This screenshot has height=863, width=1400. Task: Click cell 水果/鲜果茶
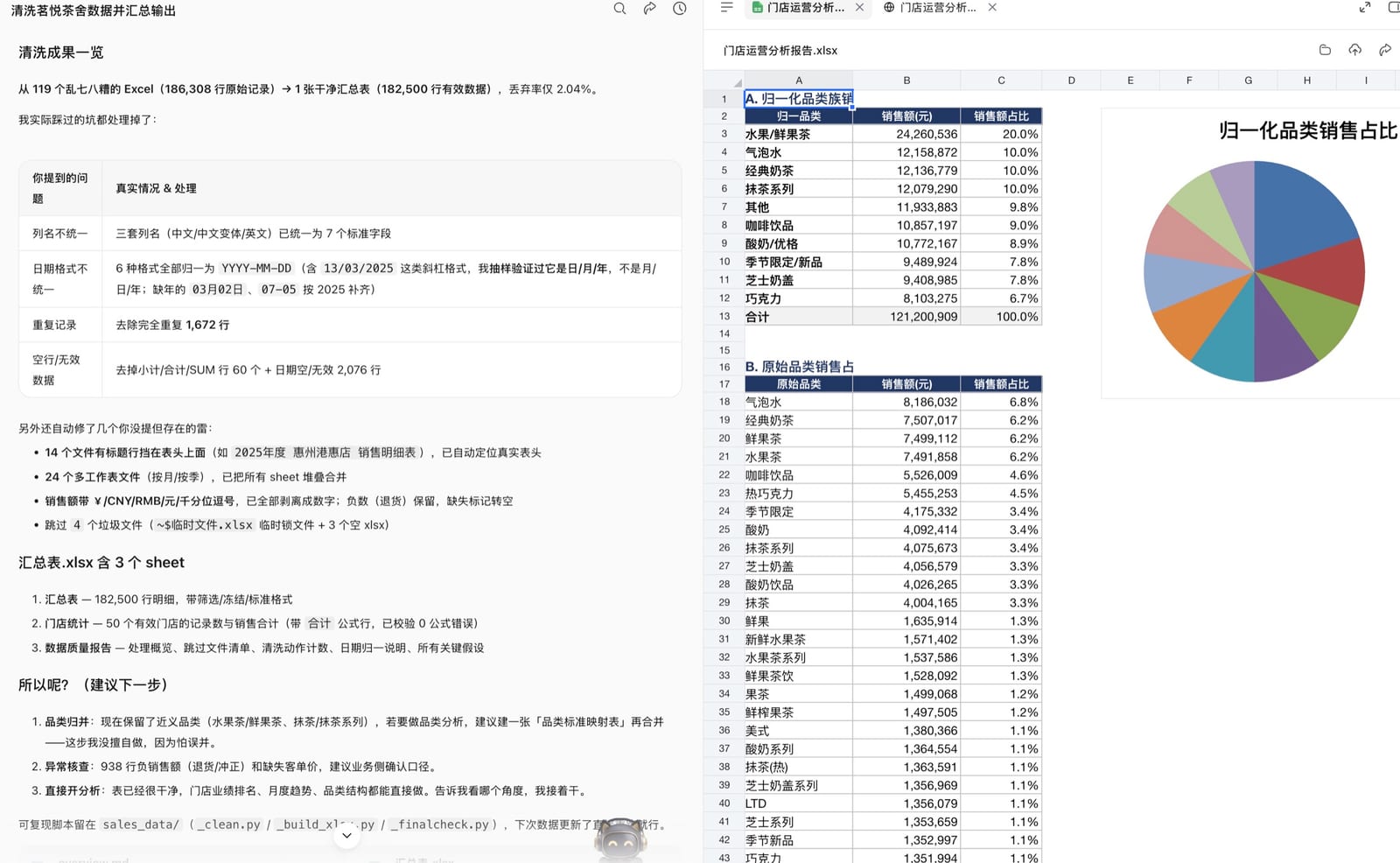click(x=799, y=135)
